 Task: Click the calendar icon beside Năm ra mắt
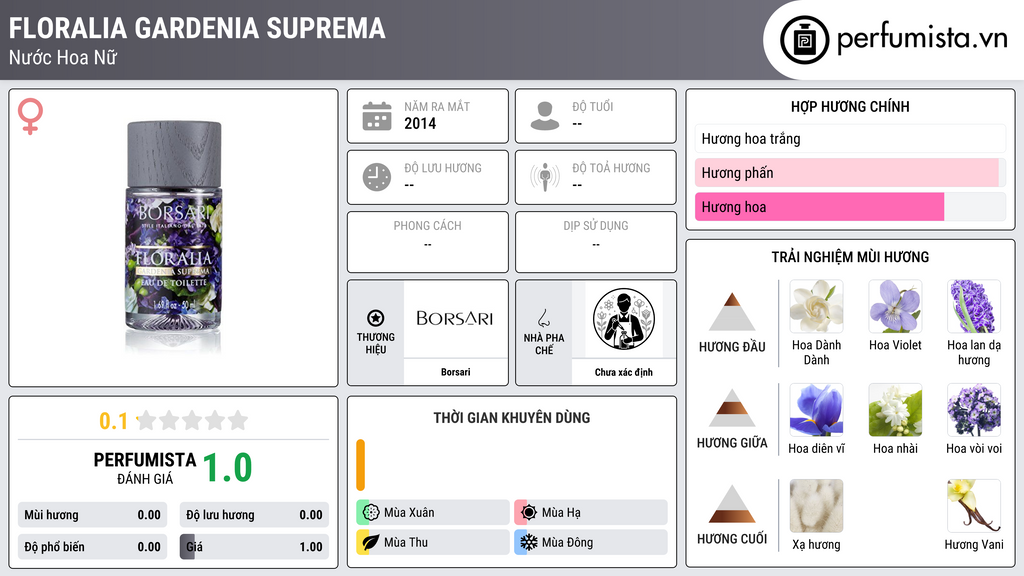click(x=377, y=116)
